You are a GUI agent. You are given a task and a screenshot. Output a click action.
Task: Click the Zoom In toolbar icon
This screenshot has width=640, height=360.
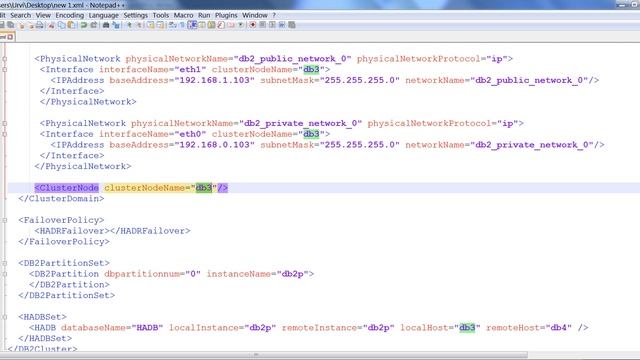point(129,25)
